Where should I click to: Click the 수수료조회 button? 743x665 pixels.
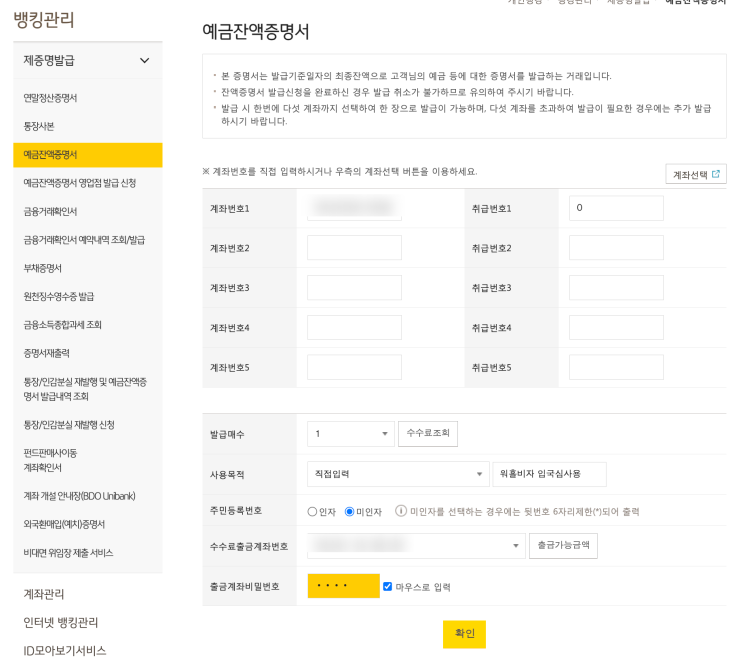(428, 434)
